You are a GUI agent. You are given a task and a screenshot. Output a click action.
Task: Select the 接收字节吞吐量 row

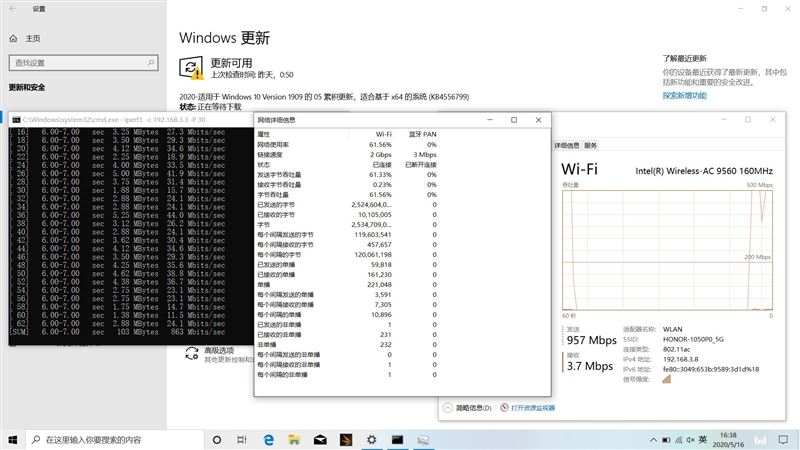pyautogui.click(x=347, y=185)
